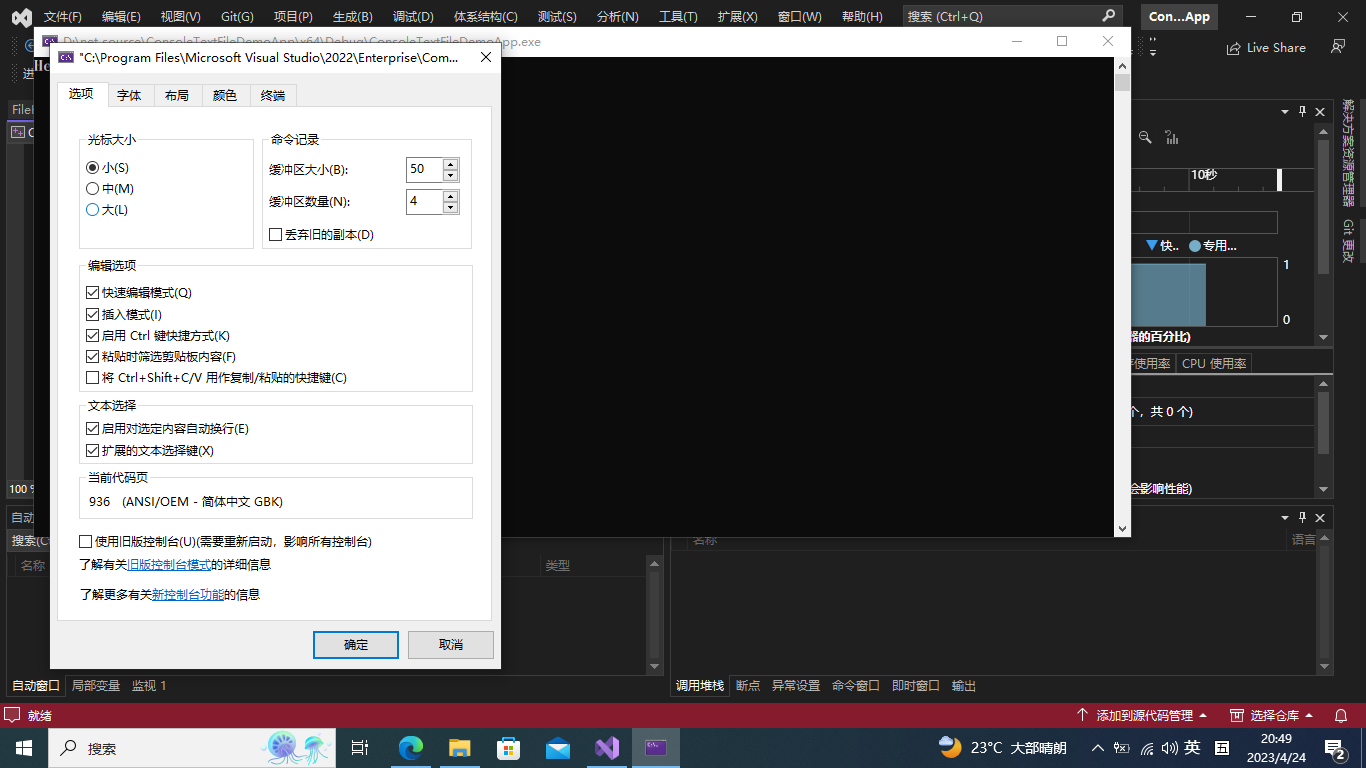
Task: Click the Cancel (取消) button
Action: [x=451, y=645]
